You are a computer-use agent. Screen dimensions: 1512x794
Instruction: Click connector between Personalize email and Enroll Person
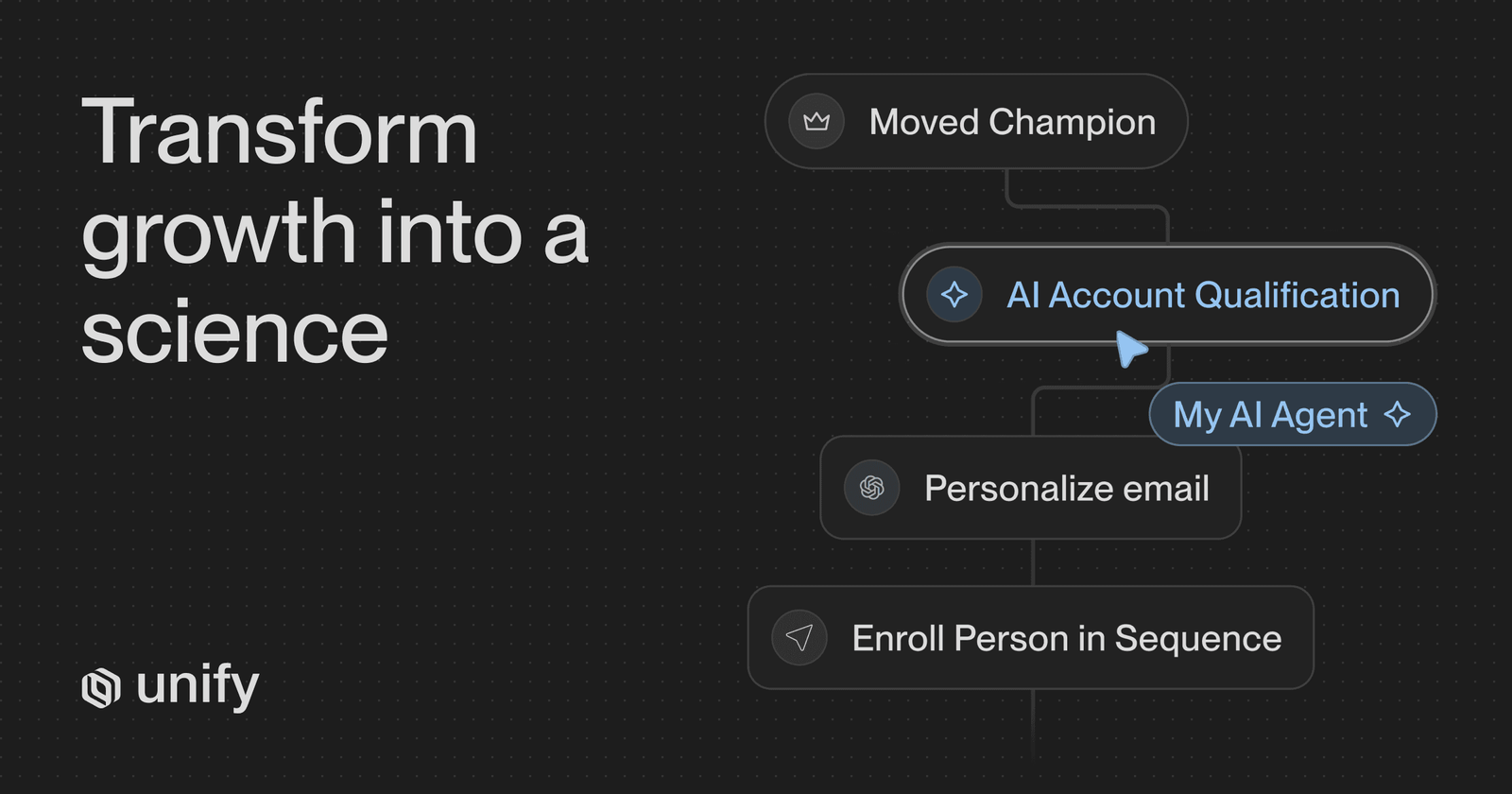[x=1033, y=562]
